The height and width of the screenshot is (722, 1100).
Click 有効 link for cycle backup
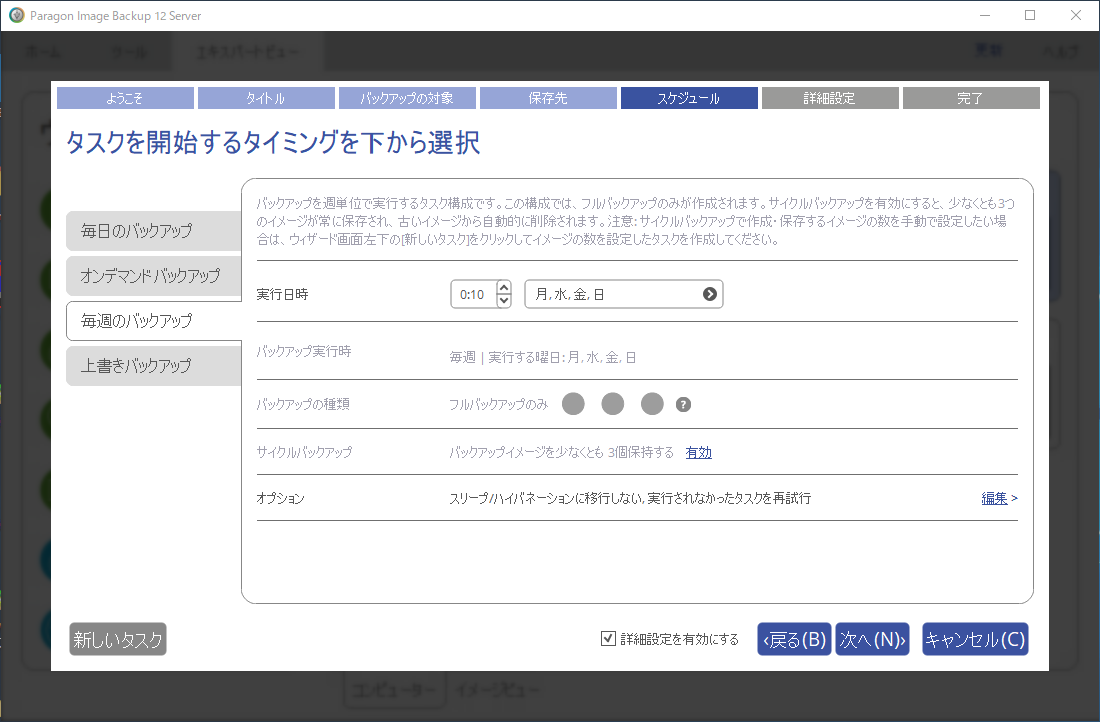click(698, 453)
